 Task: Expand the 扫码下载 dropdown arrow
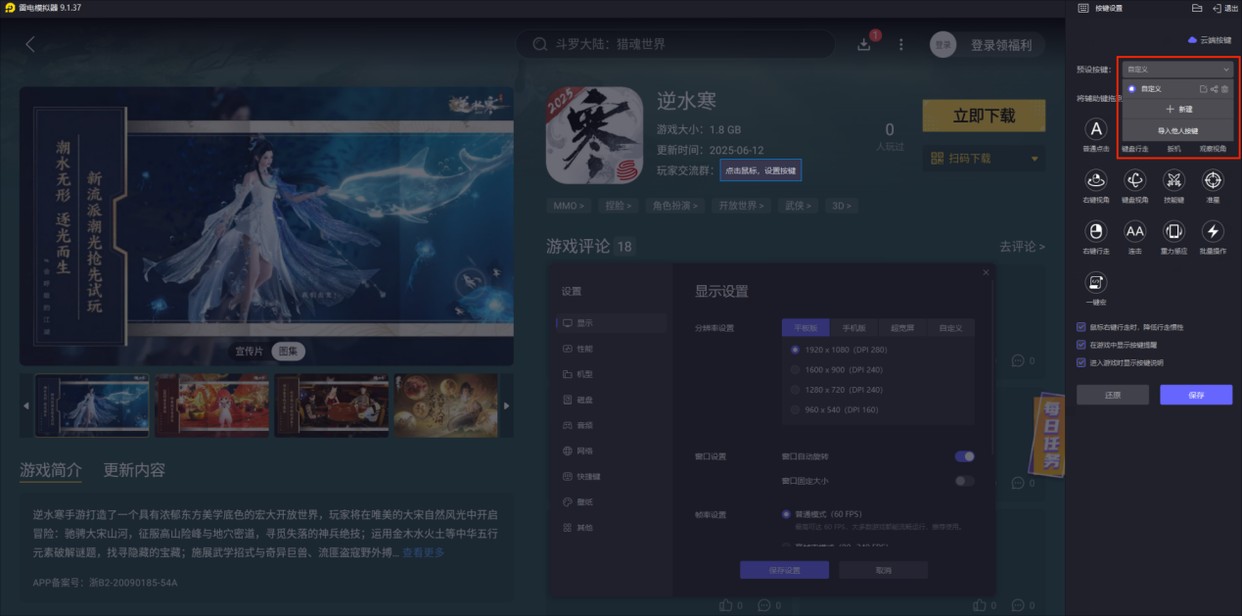pyautogui.click(x=1034, y=159)
